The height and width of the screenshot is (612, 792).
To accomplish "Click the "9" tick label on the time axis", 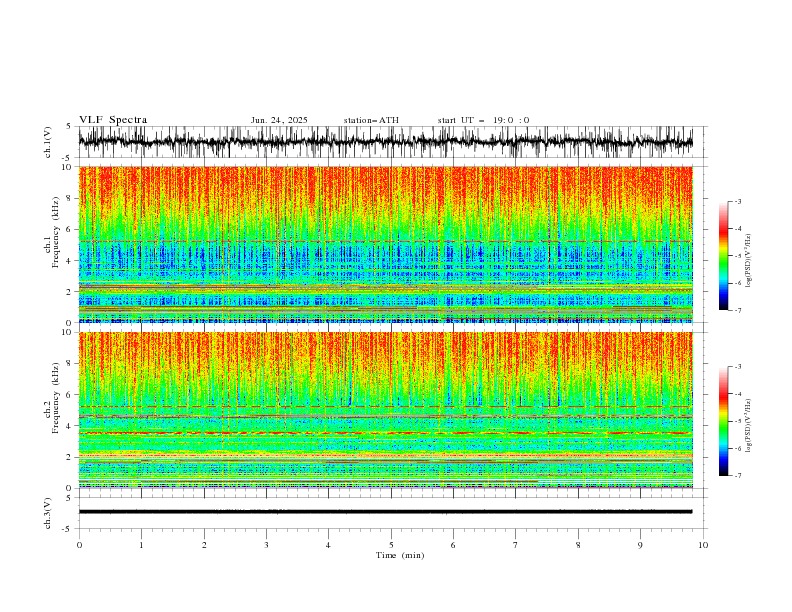I will point(640,545).
